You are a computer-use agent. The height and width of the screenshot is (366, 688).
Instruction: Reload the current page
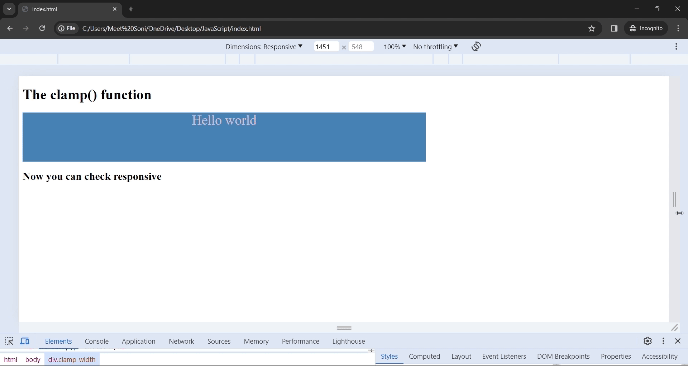tap(42, 29)
